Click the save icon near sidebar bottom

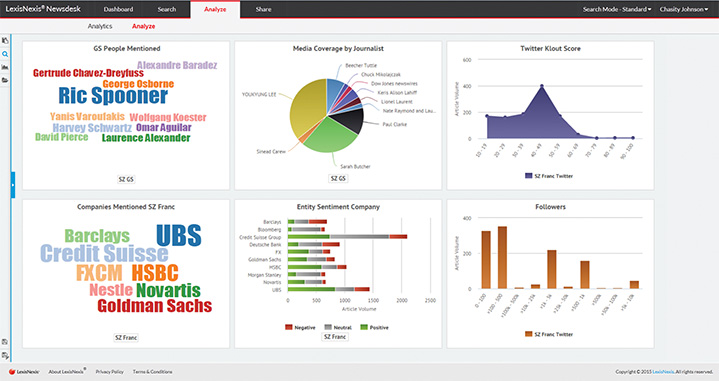(x=5, y=342)
